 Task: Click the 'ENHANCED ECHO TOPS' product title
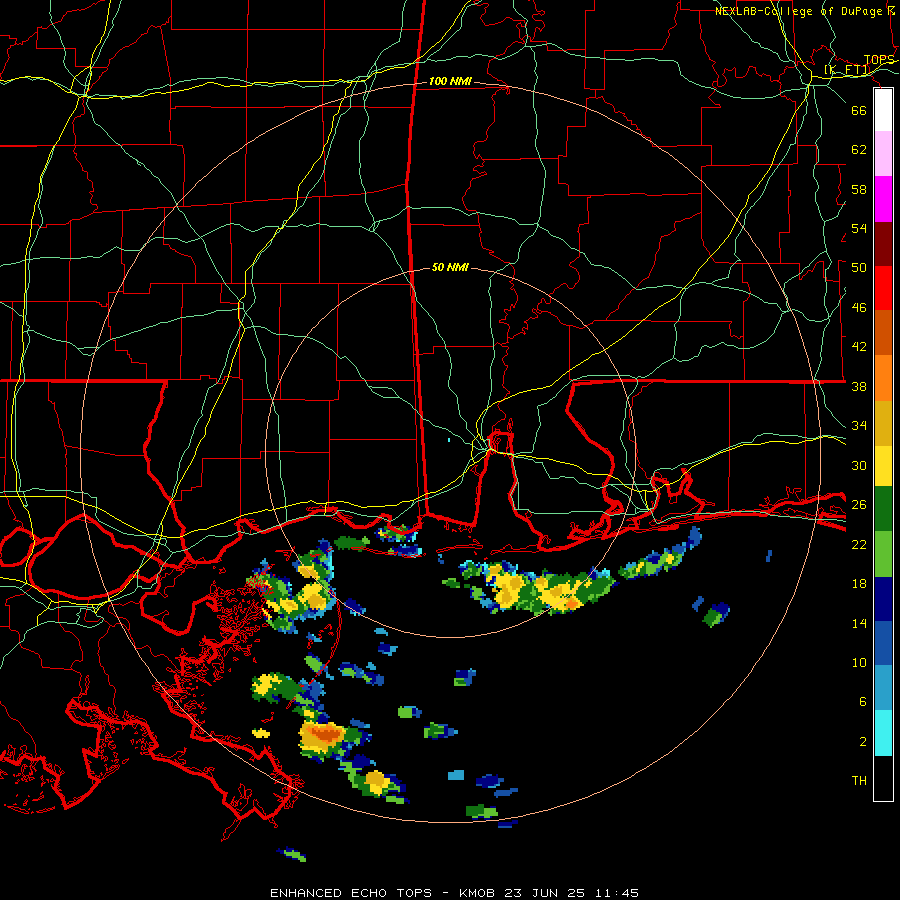coord(351,893)
